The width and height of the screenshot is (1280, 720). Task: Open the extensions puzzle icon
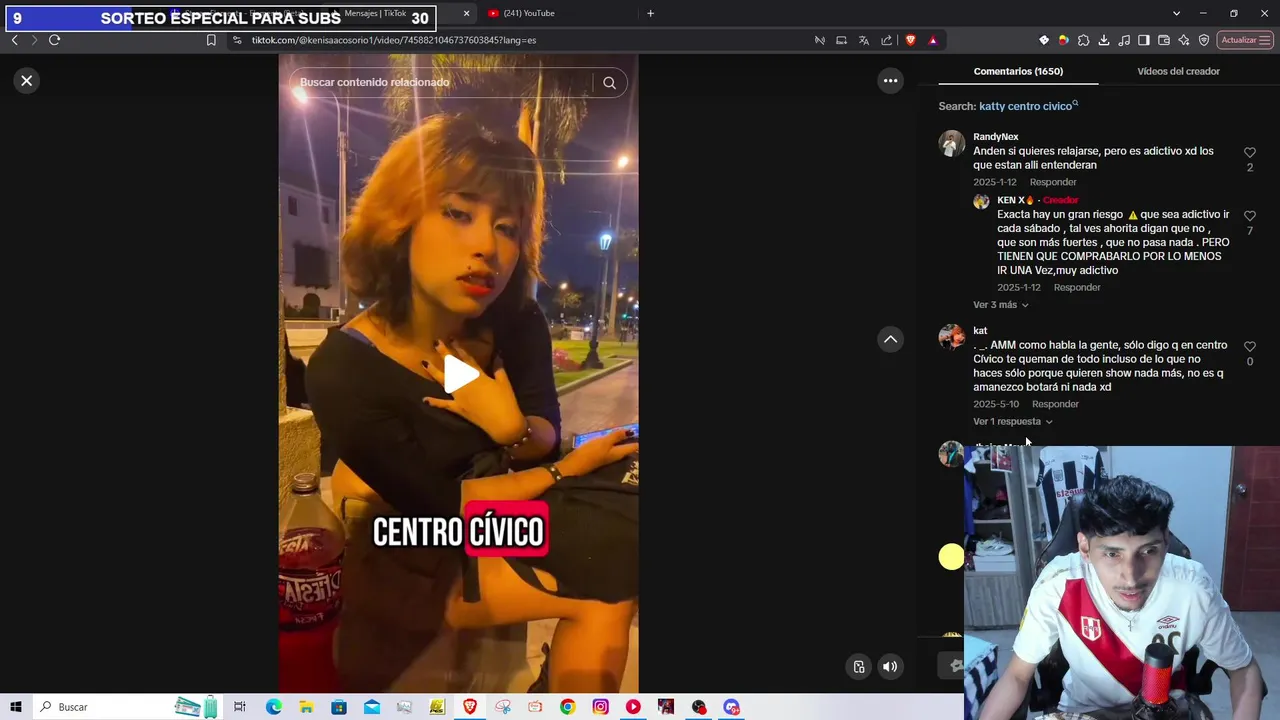pyautogui.click(x=1083, y=40)
